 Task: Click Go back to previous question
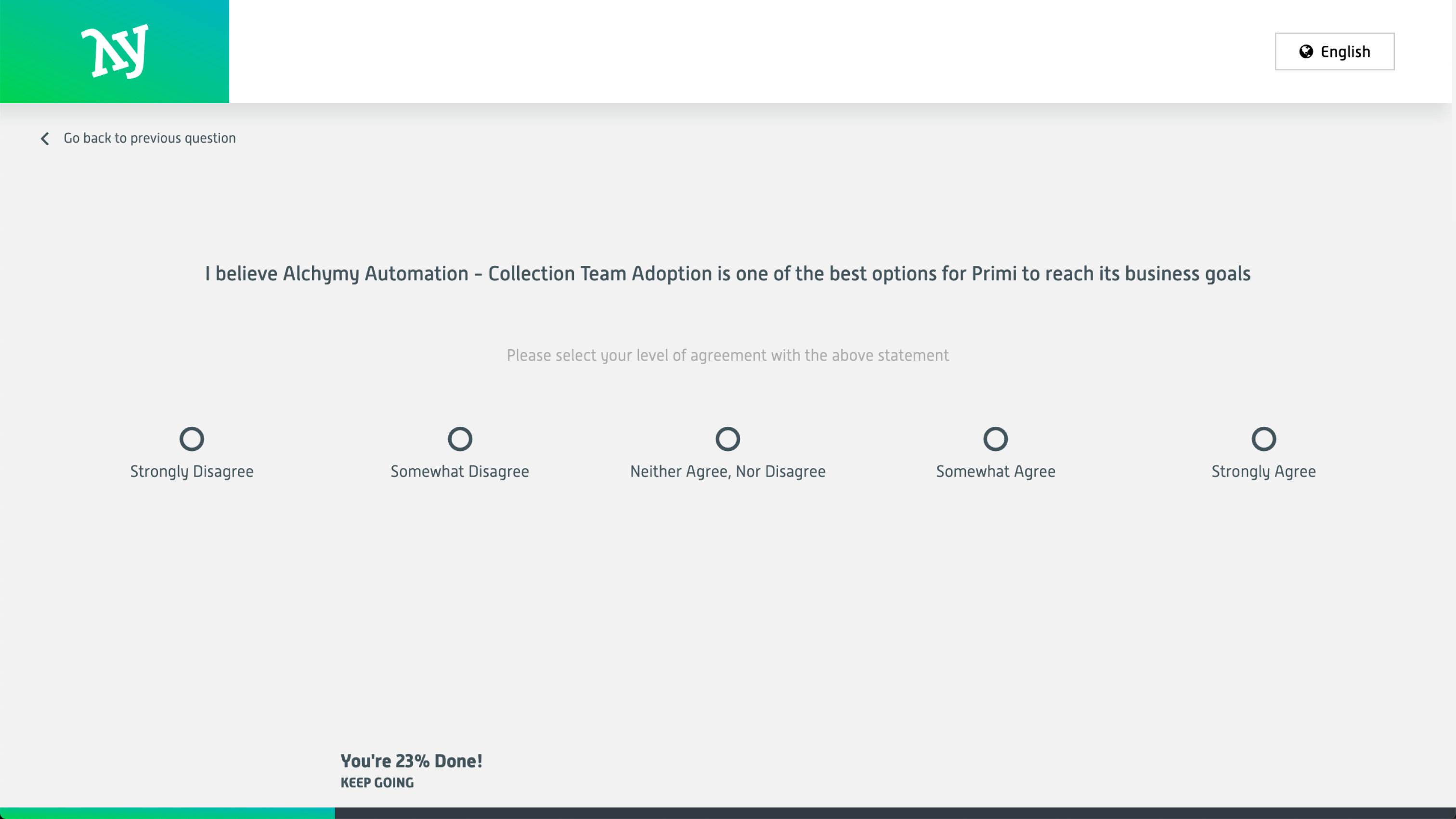(x=149, y=138)
